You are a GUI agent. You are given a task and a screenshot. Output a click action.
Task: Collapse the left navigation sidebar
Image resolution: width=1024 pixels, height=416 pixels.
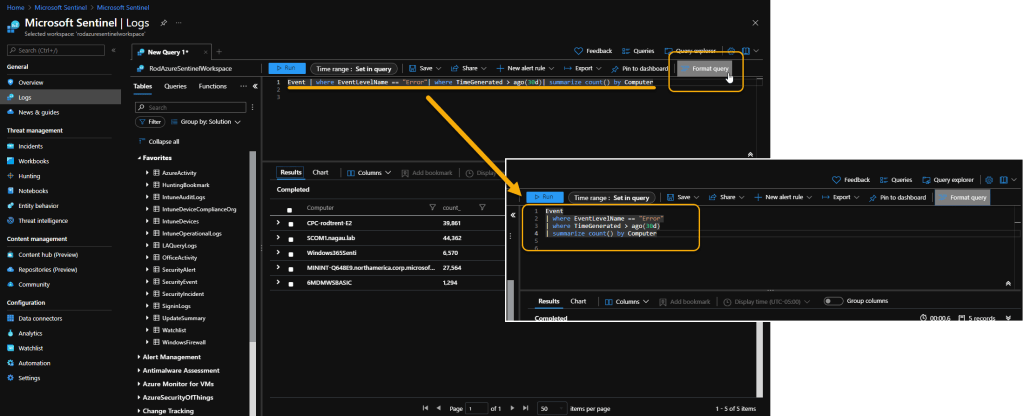(x=113, y=50)
